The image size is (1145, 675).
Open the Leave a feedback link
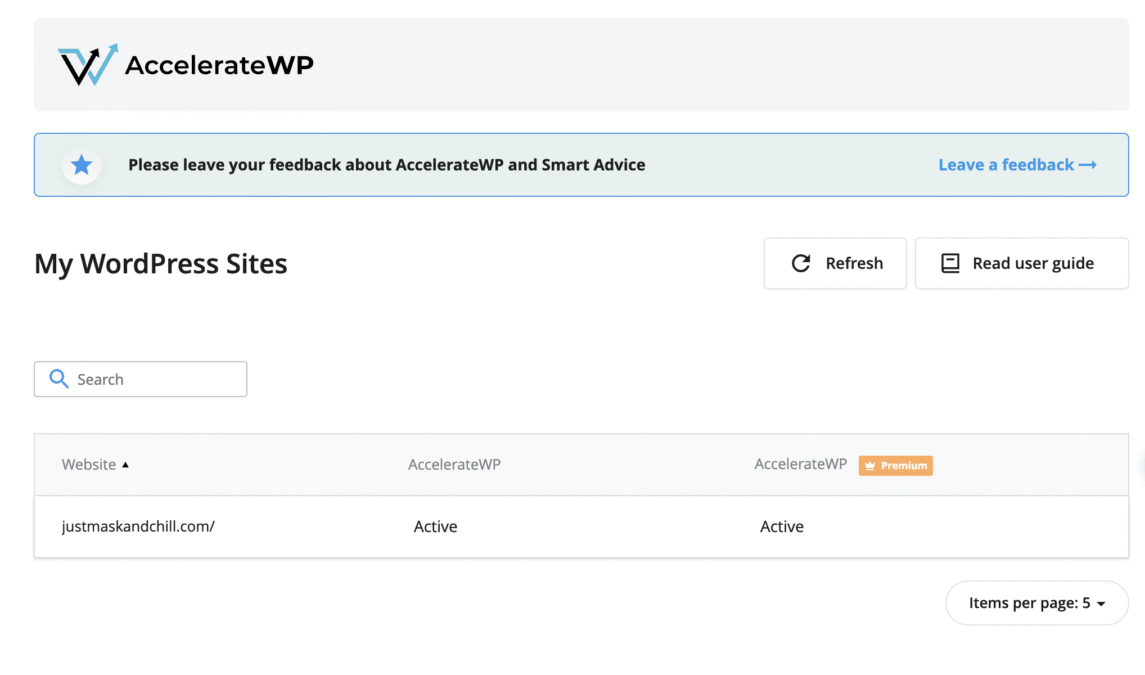tap(1006, 165)
